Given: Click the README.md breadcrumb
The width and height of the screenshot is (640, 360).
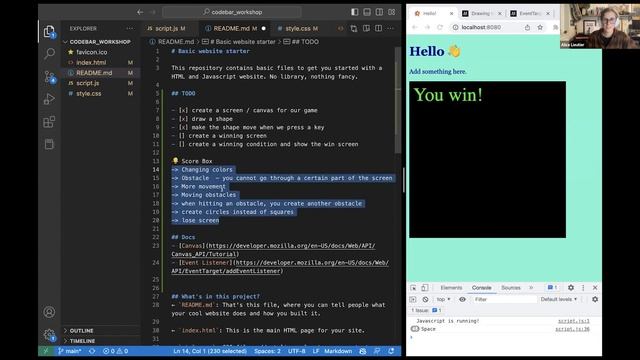Looking at the screenshot, I should (172, 42).
